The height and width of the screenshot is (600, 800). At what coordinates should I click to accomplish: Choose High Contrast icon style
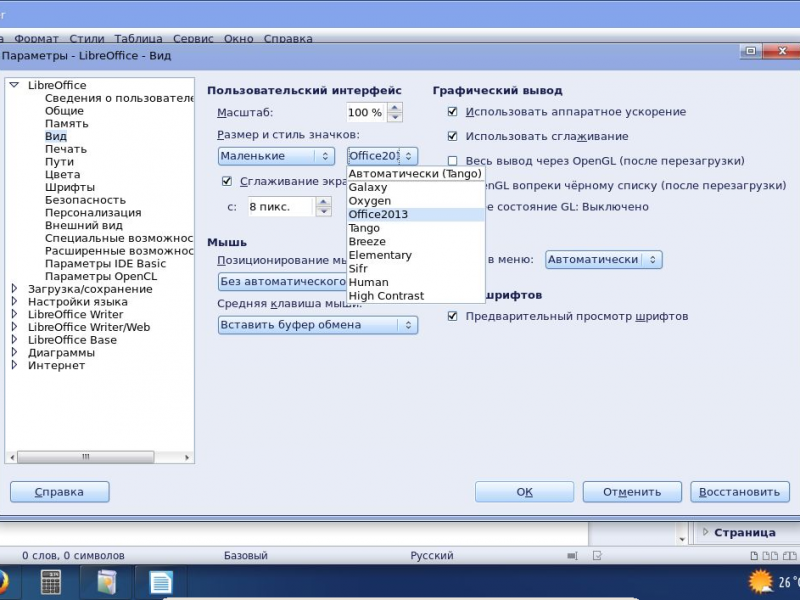tap(415, 296)
